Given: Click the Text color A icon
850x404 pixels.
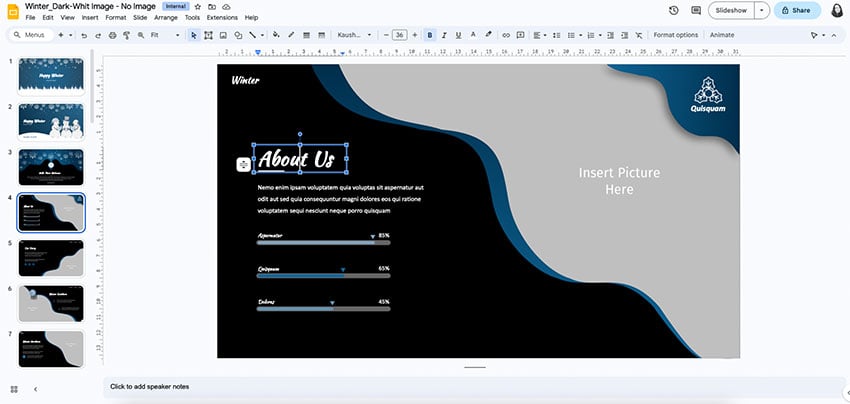Looking at the screenshot, I should coord(473,35).
